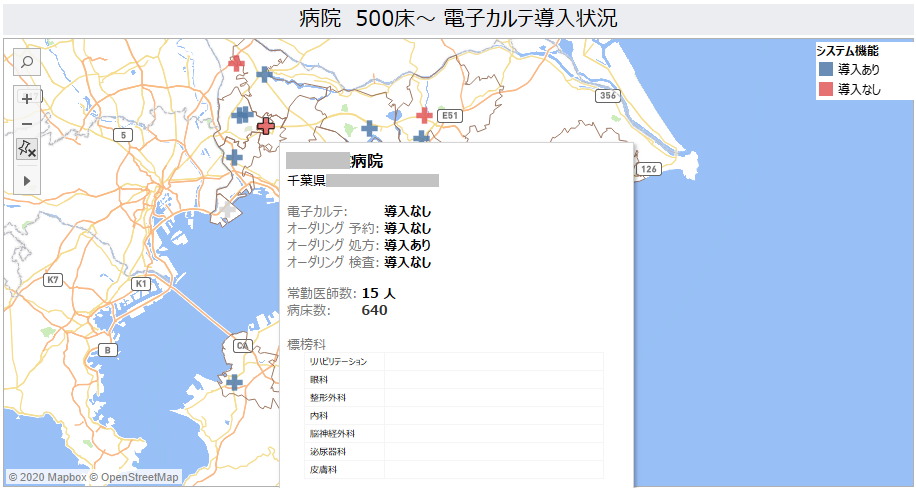Select the northernmost red cross marker
The image size is (916, 488).
236,63
